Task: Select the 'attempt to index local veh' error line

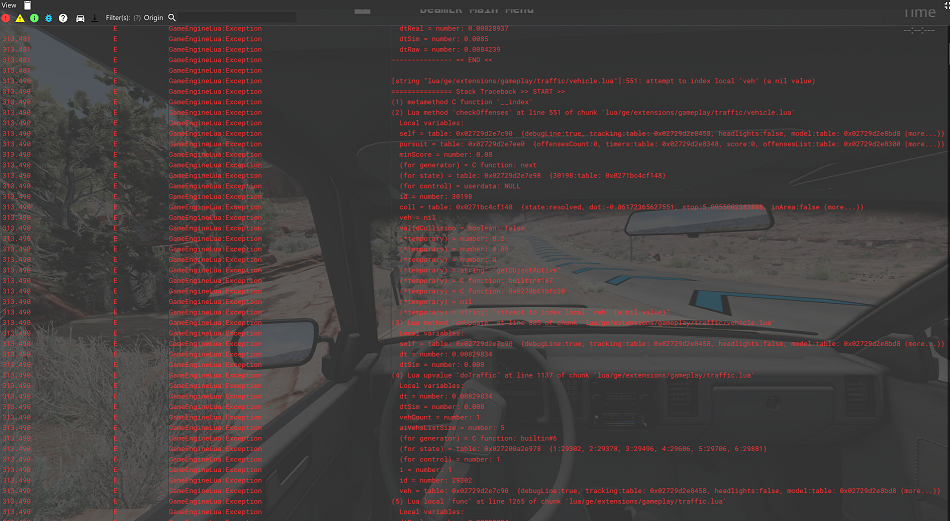Action: click(x=603, y=81)
